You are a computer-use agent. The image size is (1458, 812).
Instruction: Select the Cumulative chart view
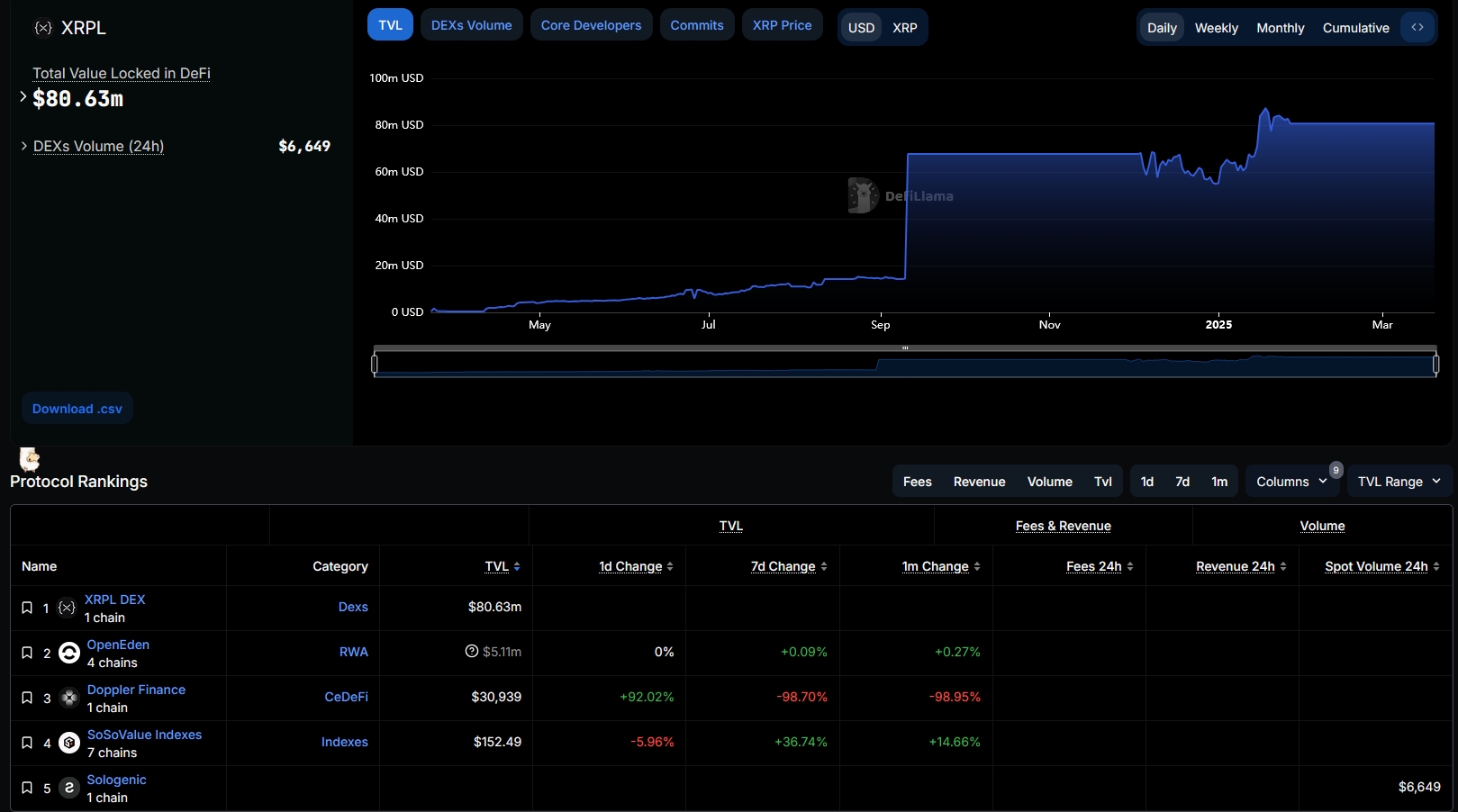[1356, 28]
